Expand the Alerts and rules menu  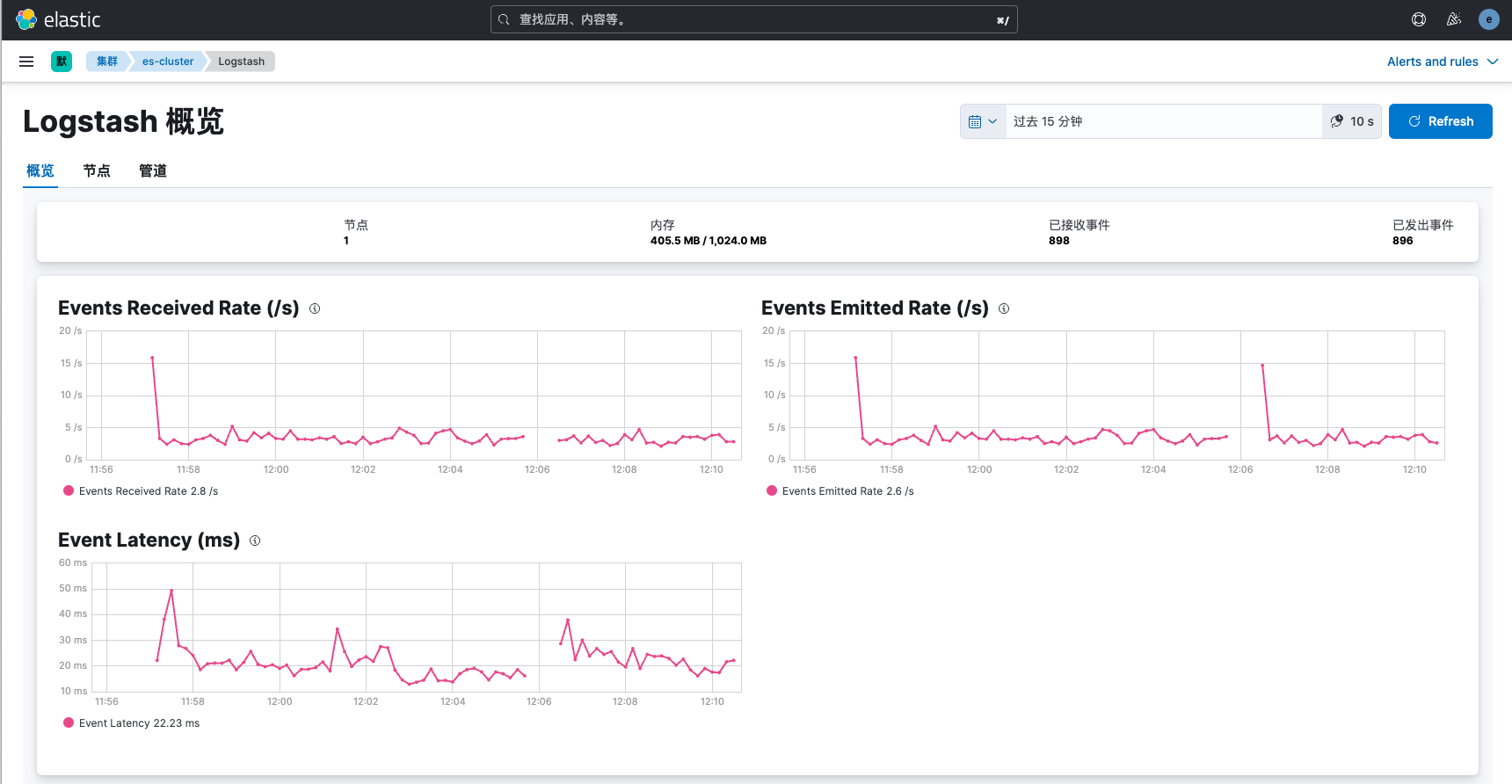pos(1443,62)
